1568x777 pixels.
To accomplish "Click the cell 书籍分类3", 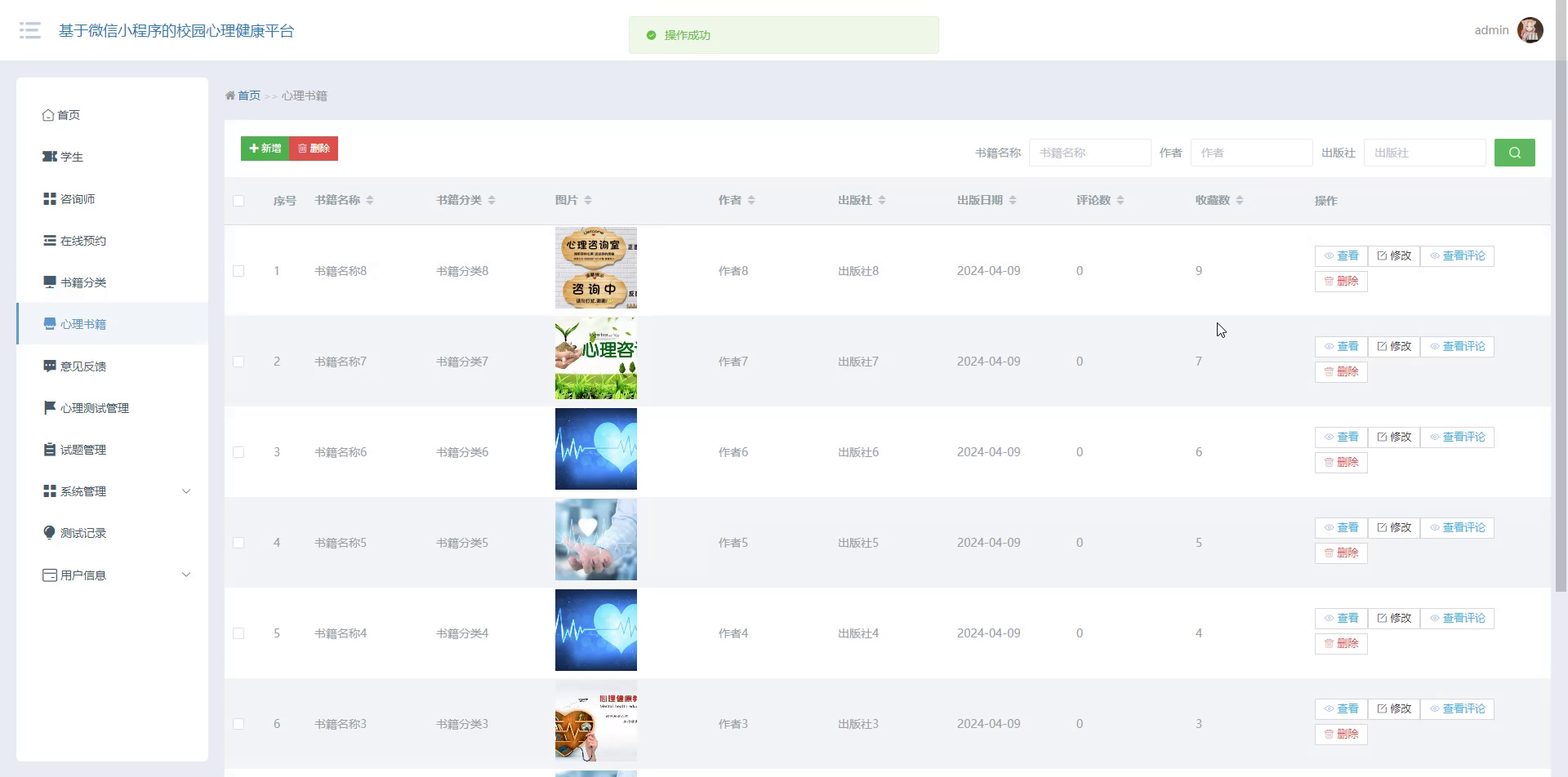I will pos(462,724).
